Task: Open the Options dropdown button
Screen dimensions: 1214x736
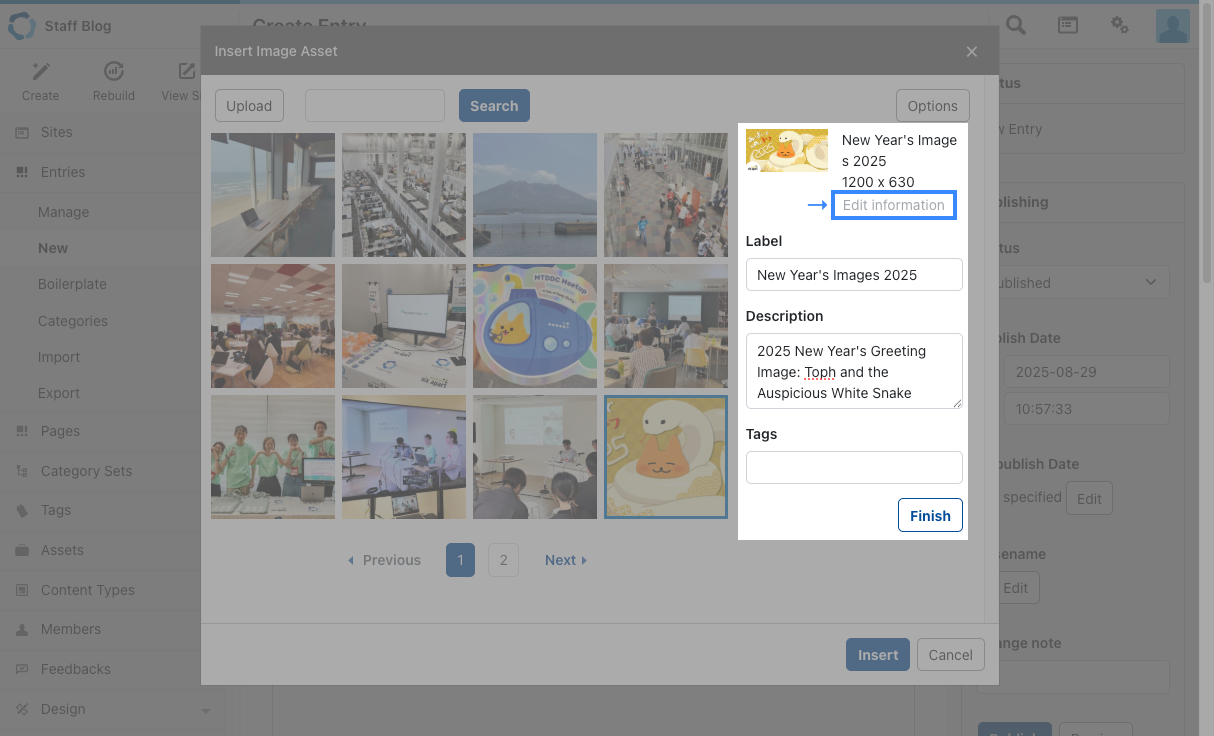Action: coord(932,106)
